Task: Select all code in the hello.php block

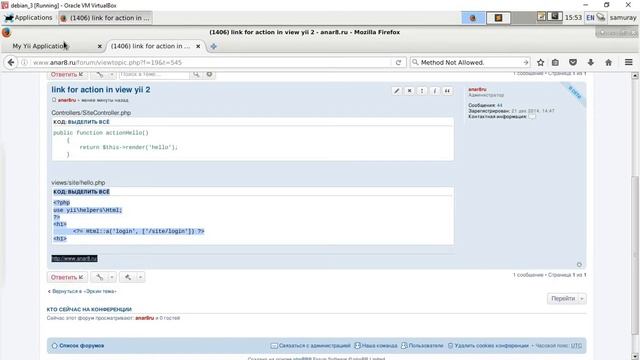Action: pyautogui.click(x=89, y=192)
